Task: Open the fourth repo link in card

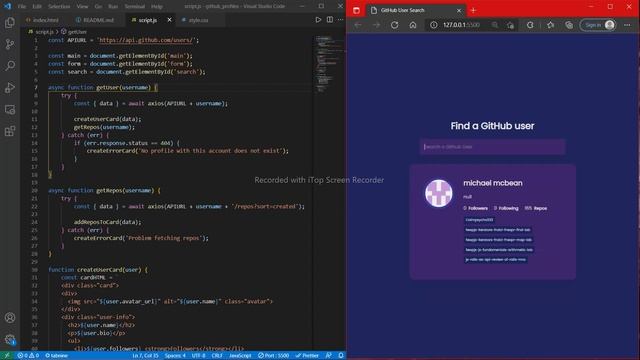Action: coord(499,249)
